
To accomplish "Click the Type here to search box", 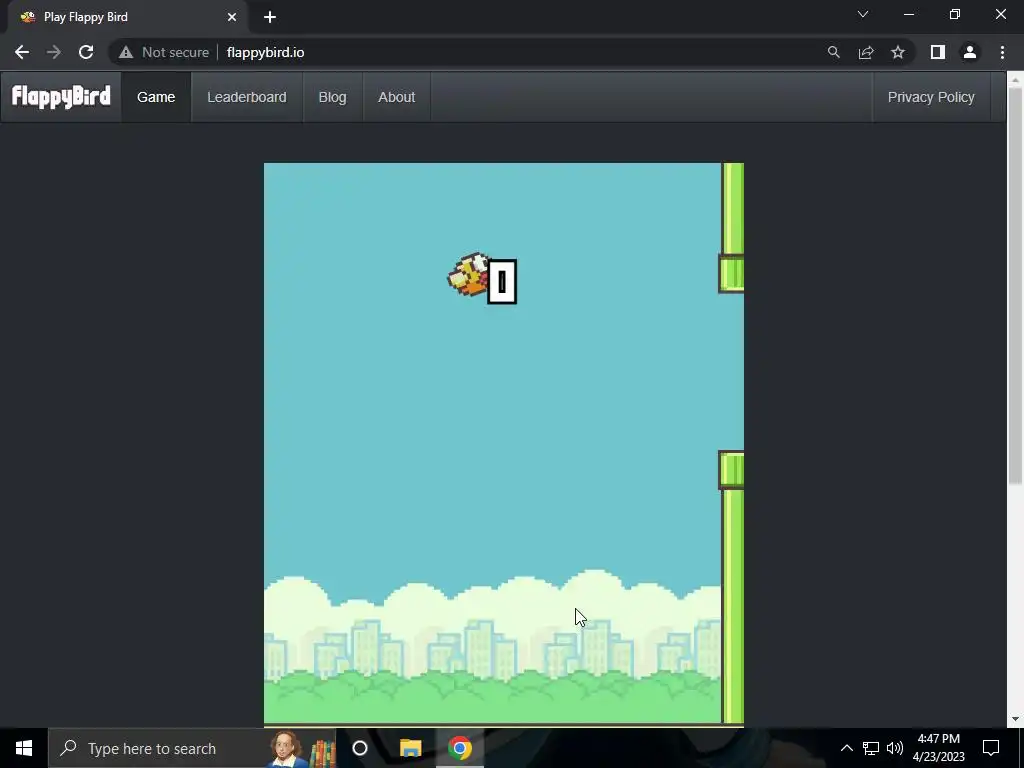I will tap(192, 748).
